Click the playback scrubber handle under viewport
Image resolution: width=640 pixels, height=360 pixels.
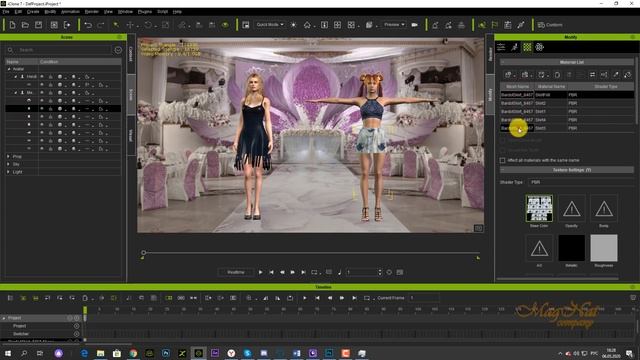(x=143, y=253)
